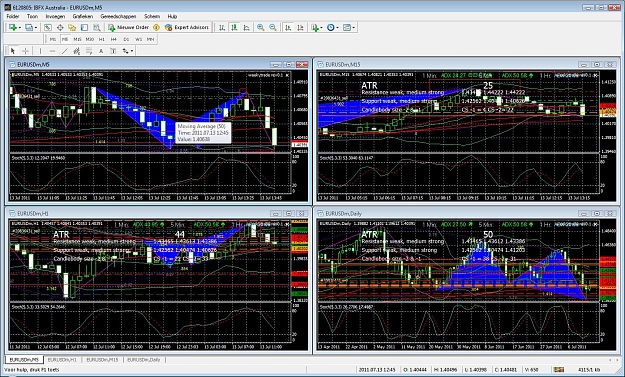Open the Folder menu
The height and width of the screenshot is (377, 625).
pyautogui.click(x=13, y=16)
